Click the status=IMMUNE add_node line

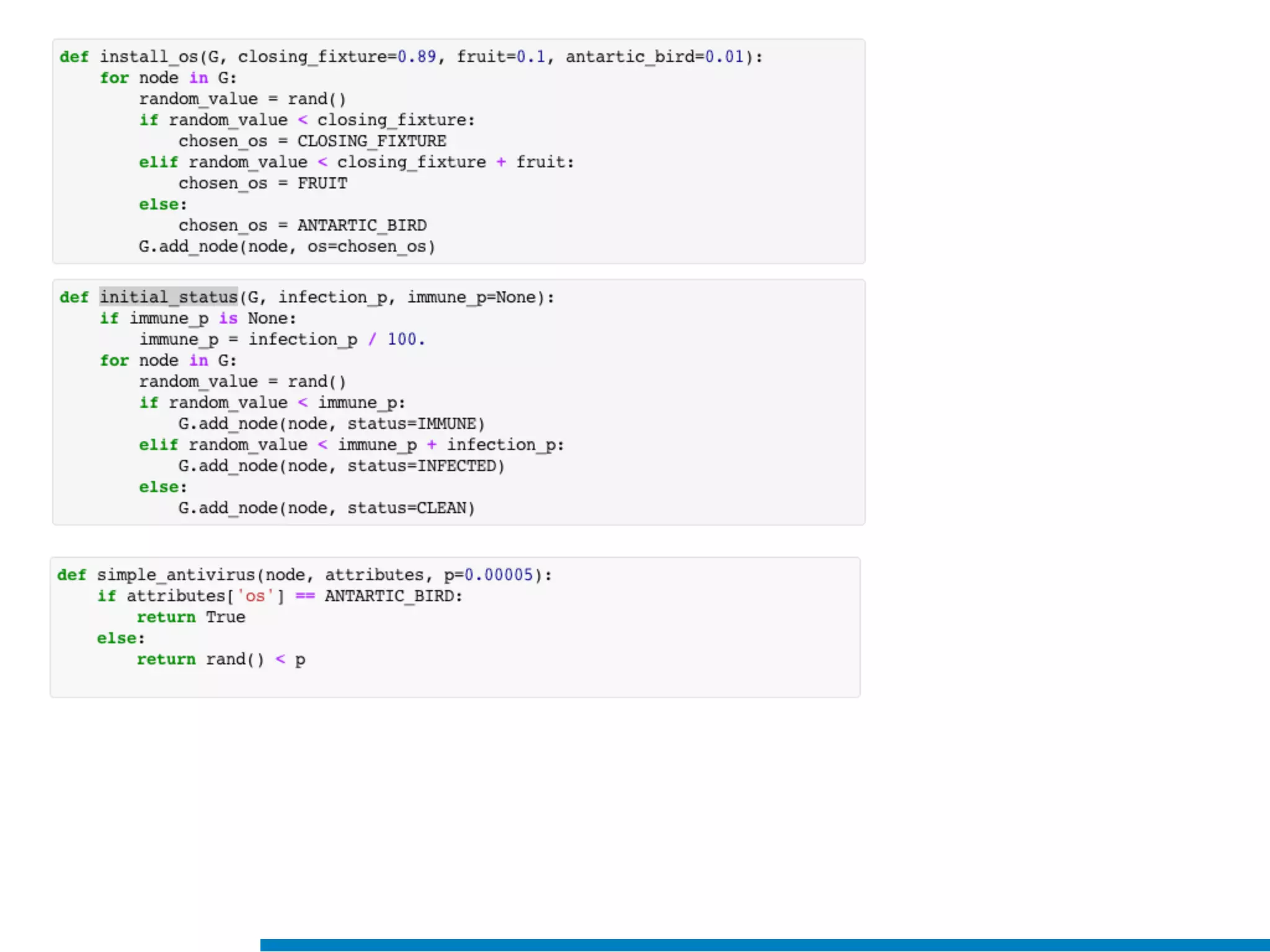pos(331,424)
